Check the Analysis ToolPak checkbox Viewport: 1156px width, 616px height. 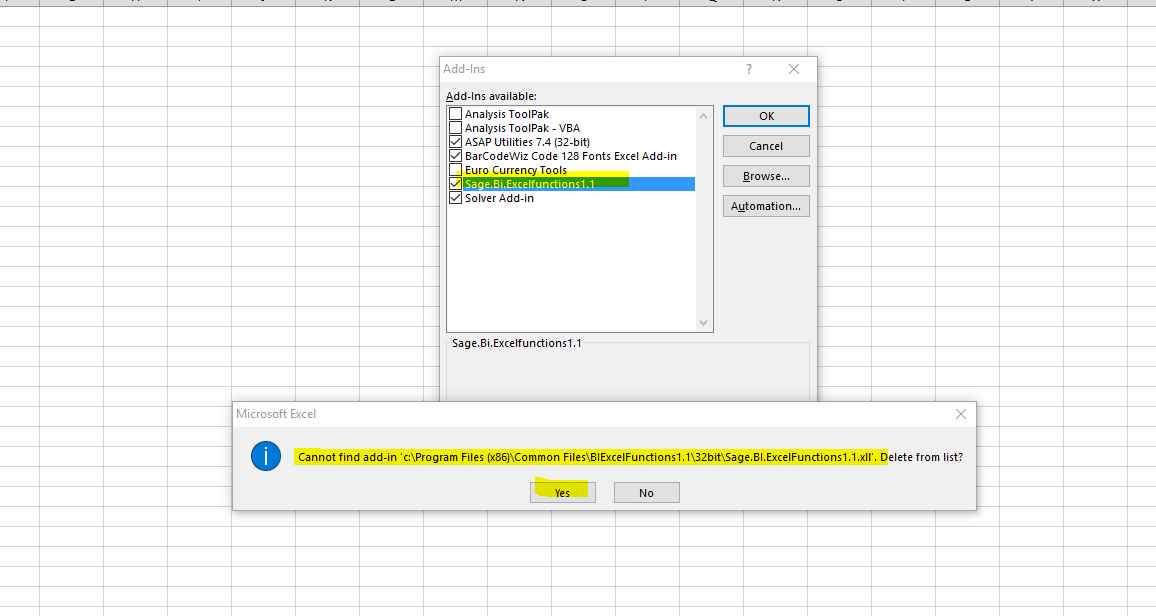tap(456, 114)
